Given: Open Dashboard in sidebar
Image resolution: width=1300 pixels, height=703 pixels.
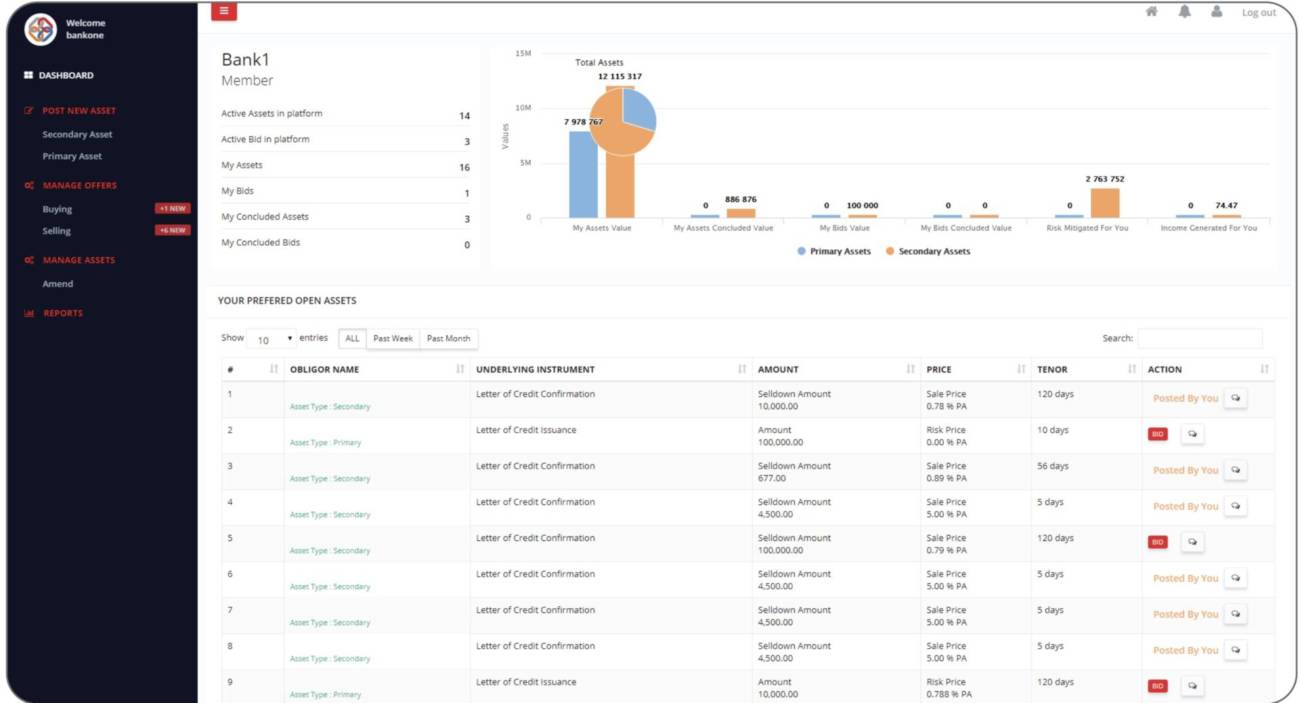Looking at the screenshot, I should coord(59,75).
